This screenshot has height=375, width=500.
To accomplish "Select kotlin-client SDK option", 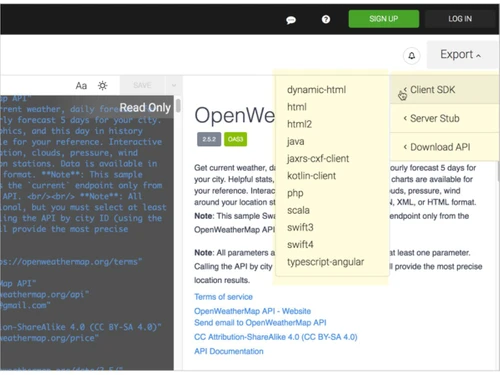I will click(311, 176).
